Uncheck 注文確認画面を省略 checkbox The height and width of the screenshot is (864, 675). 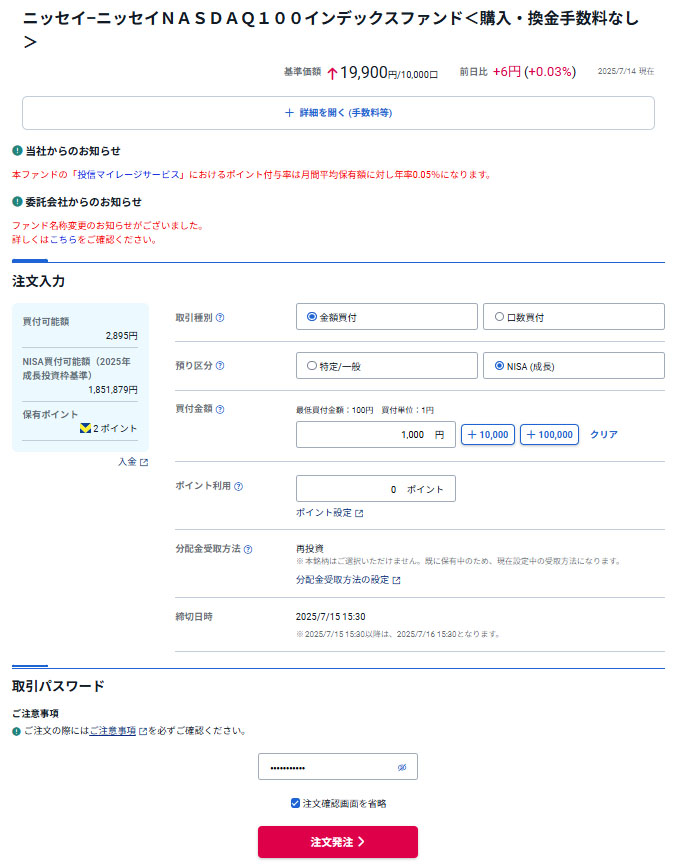(x=295, y=803)
